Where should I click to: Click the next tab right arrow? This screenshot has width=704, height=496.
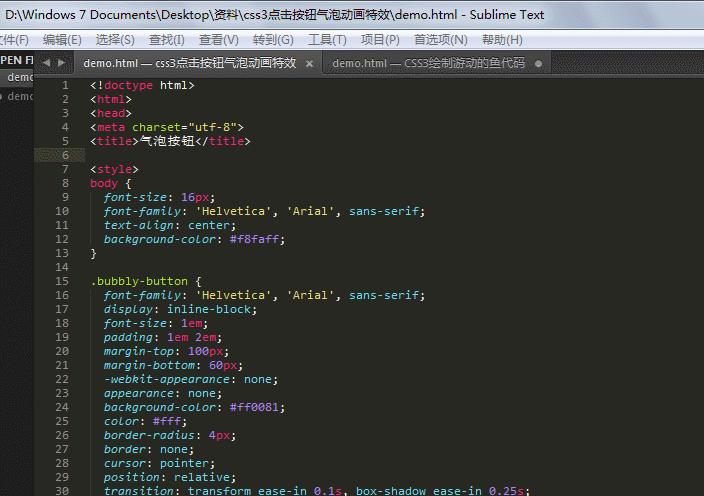(62, 63)
